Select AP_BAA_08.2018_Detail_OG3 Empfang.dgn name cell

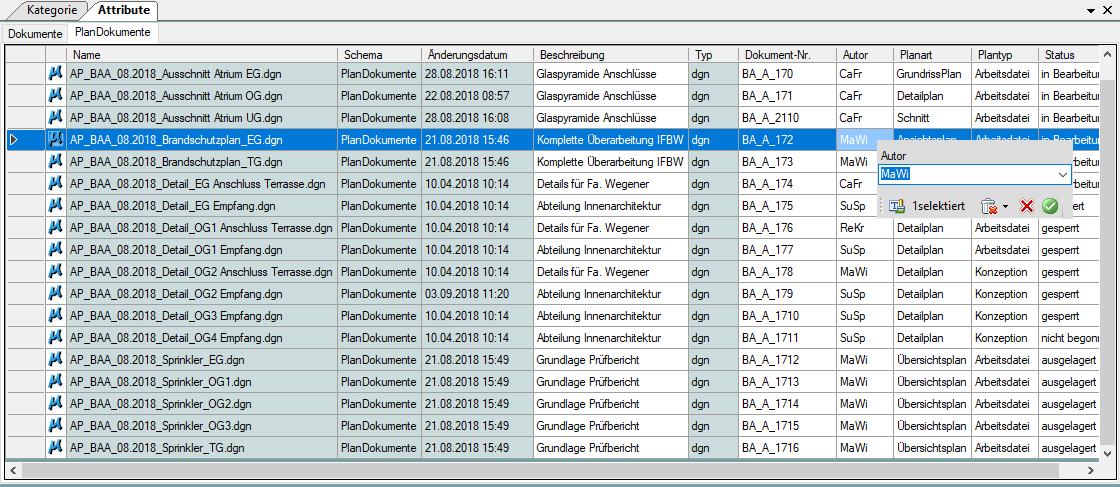point(202,316)
